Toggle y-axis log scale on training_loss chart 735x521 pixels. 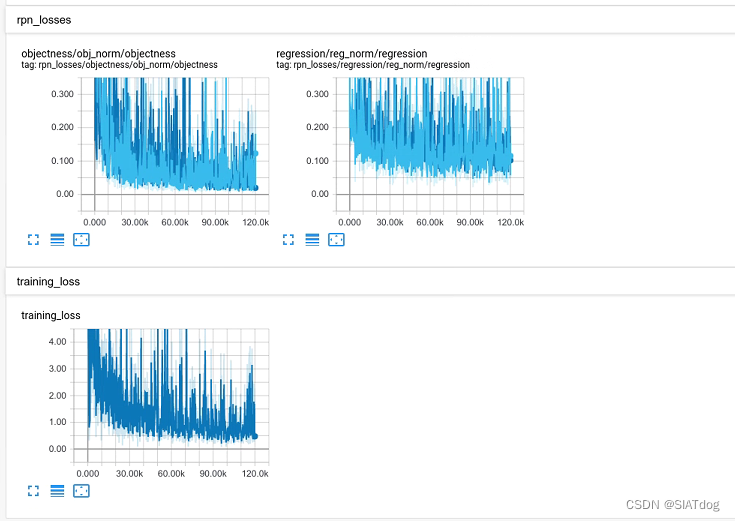(x=57, y=491)
